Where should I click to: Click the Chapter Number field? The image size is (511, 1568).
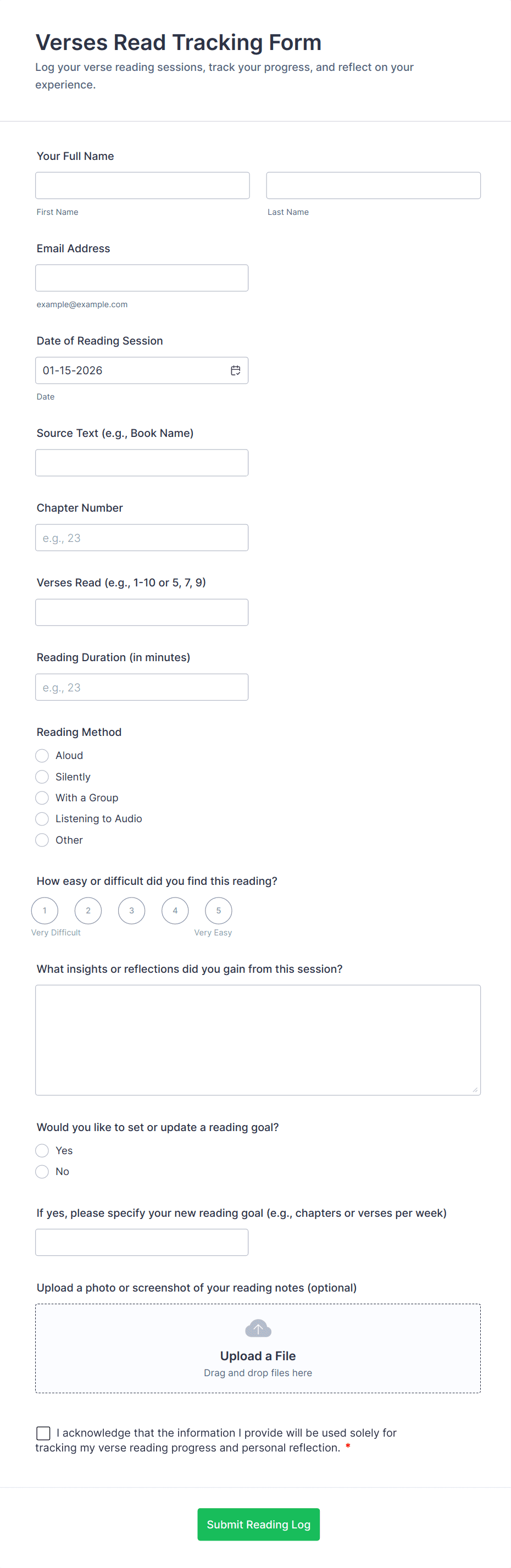tap(142, 538)
